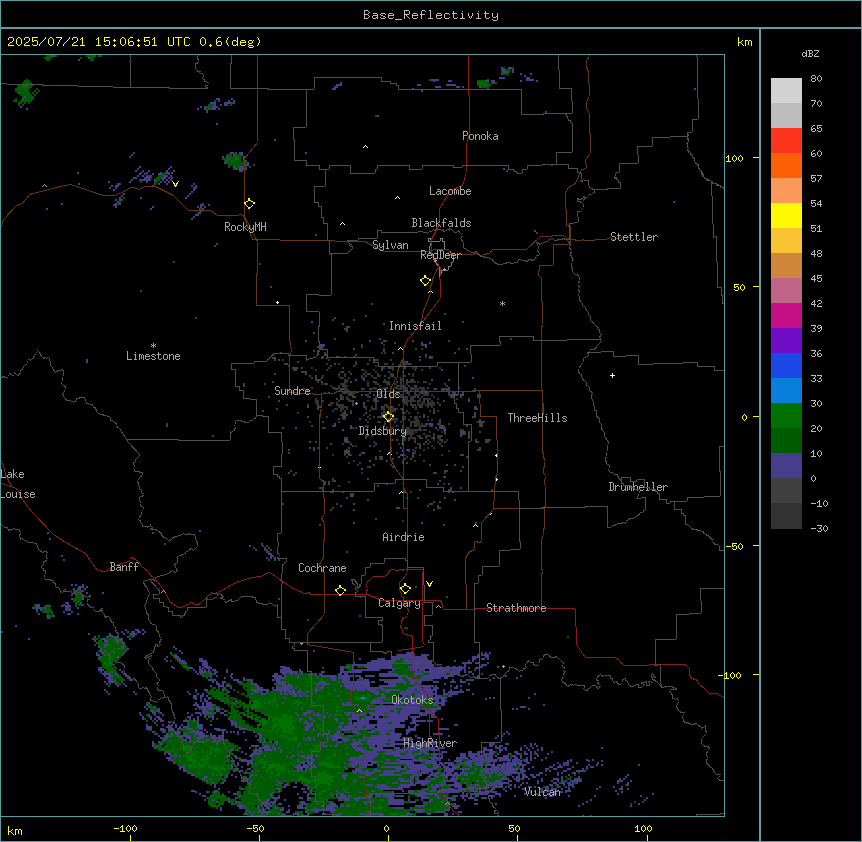The height and width of the screenshot is (842, 862).
Task: Select the orange 60 dBZ legend swatch
Action: click(x=786, y=165)
